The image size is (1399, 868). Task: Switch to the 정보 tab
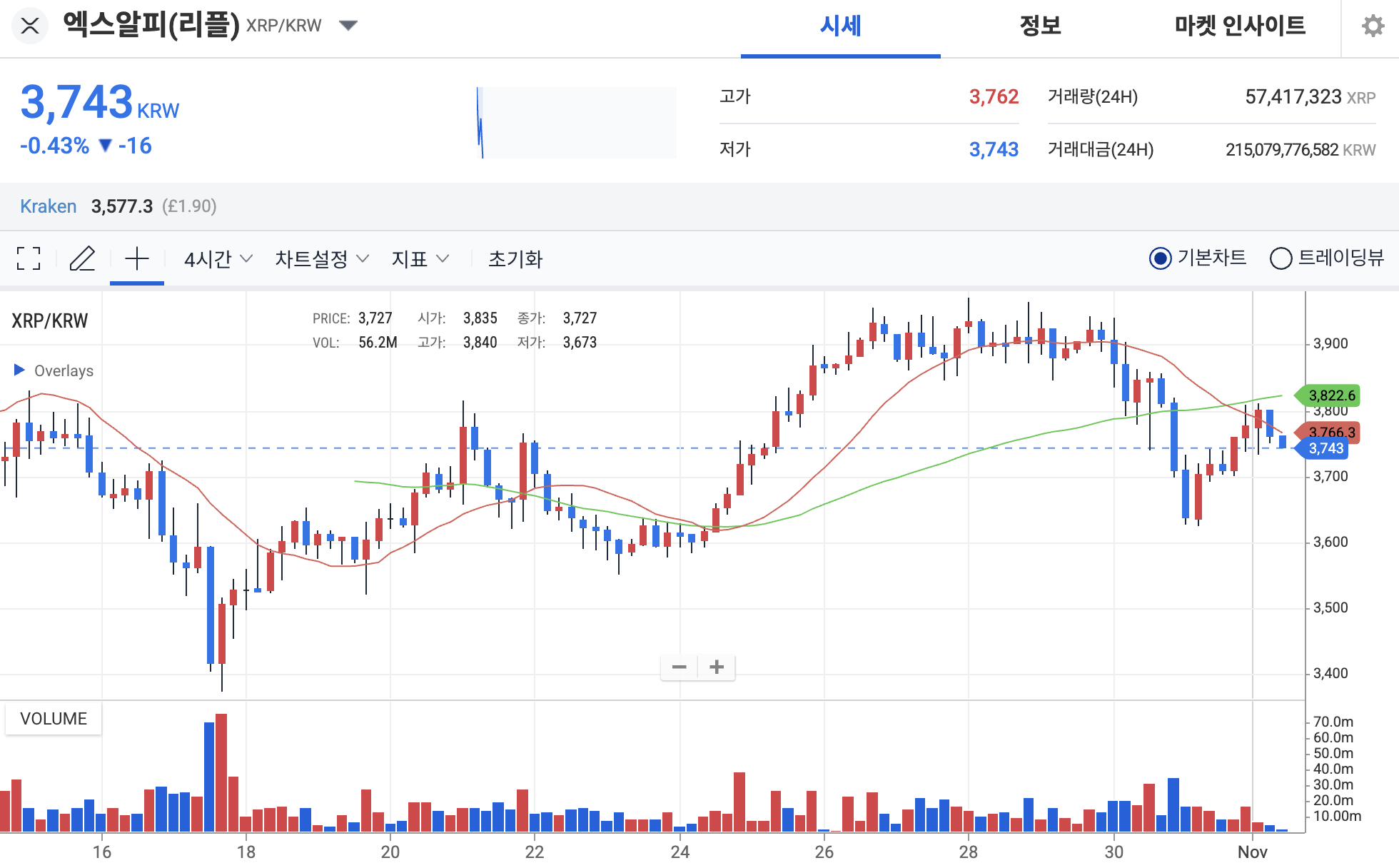1041,26
